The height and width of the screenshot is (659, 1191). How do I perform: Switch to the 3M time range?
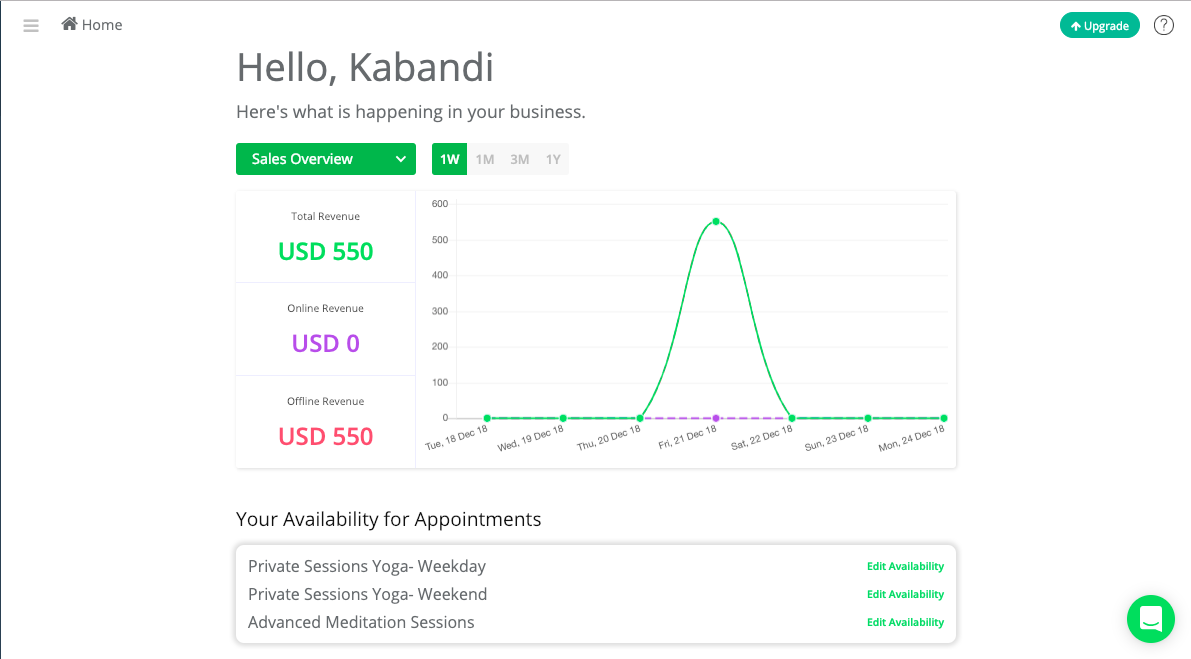pyautogui.click(x=520, y=159)
